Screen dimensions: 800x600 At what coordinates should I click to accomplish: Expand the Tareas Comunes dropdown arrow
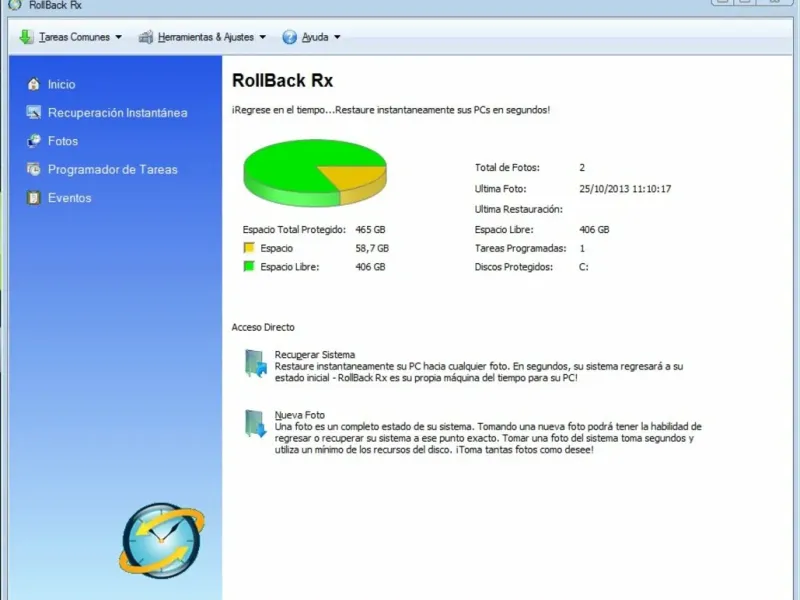tap(118, 37)
